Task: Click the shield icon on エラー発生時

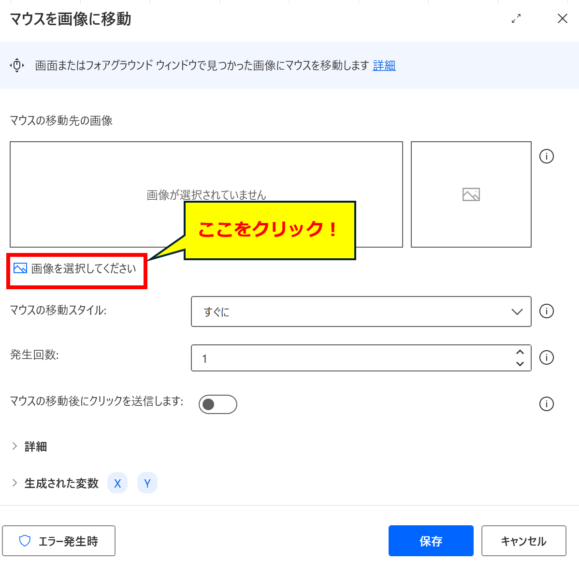Action: [25, 541]
